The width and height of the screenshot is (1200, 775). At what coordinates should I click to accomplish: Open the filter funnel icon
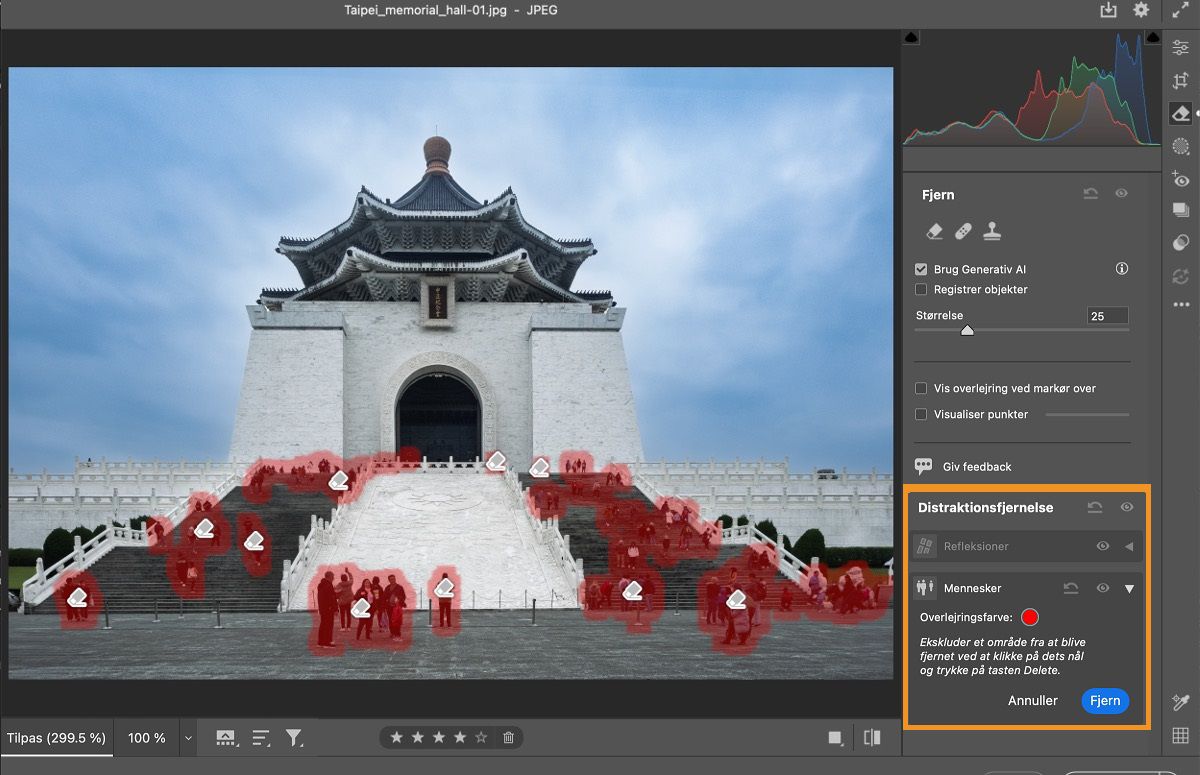click(x=294, y=738)
